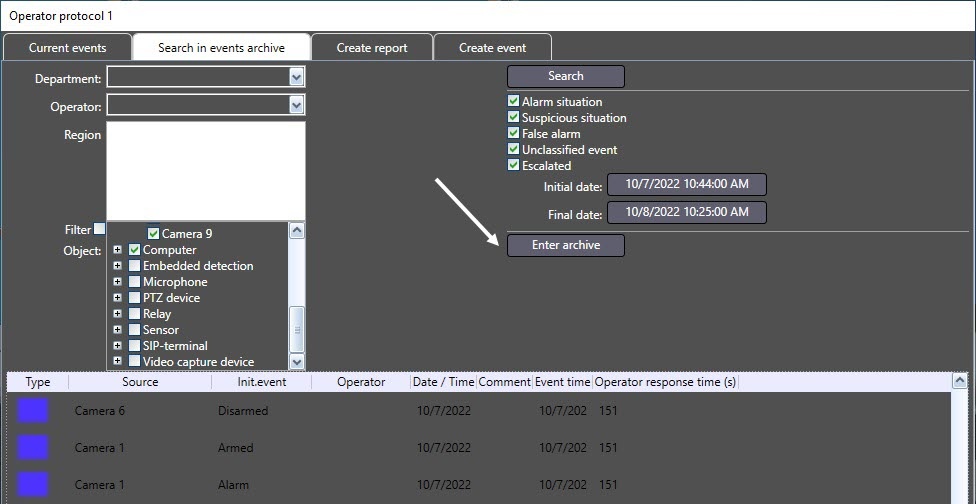Expand the PTZ device tree node
This screenshot has height=504, width=976.
[118, 298]
